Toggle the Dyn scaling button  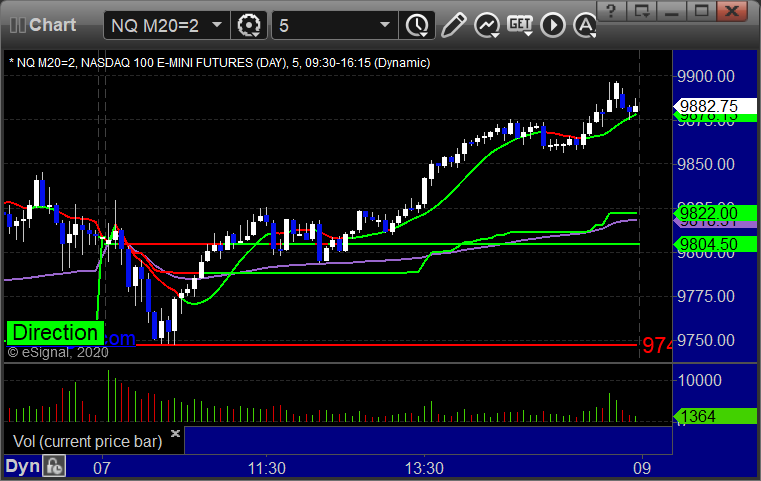point(22,466)
